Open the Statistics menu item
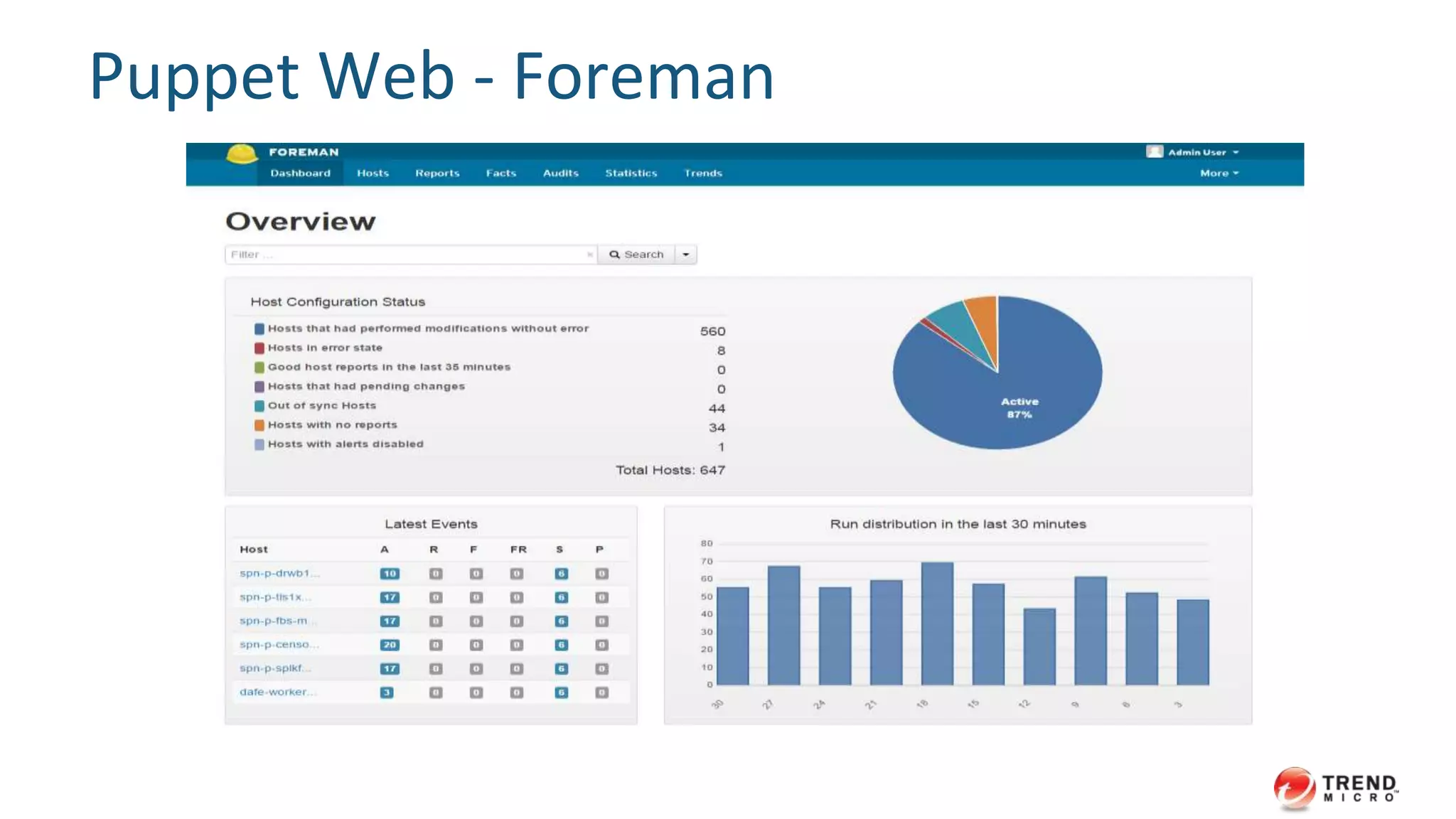Viewport: 1456px width, 819px height. coord(631,173)
